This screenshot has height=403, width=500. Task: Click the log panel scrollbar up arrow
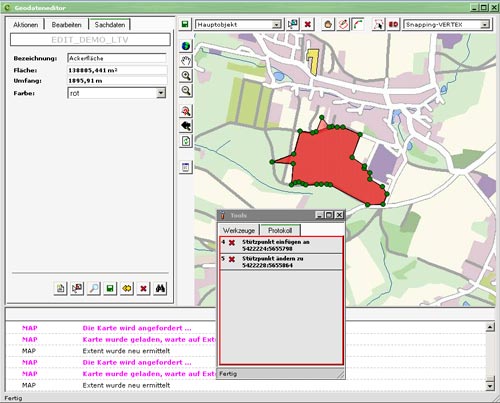point(490,327)
